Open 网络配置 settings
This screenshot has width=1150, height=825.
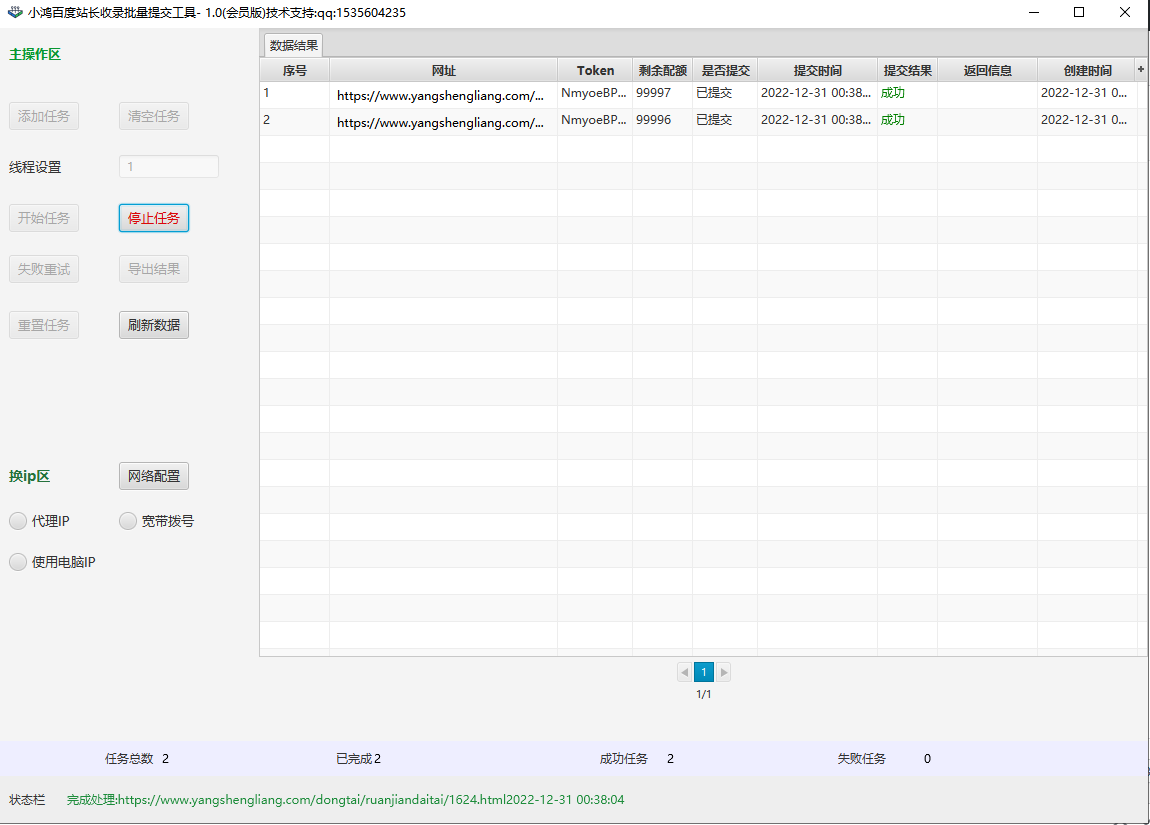tap(154, 476)
